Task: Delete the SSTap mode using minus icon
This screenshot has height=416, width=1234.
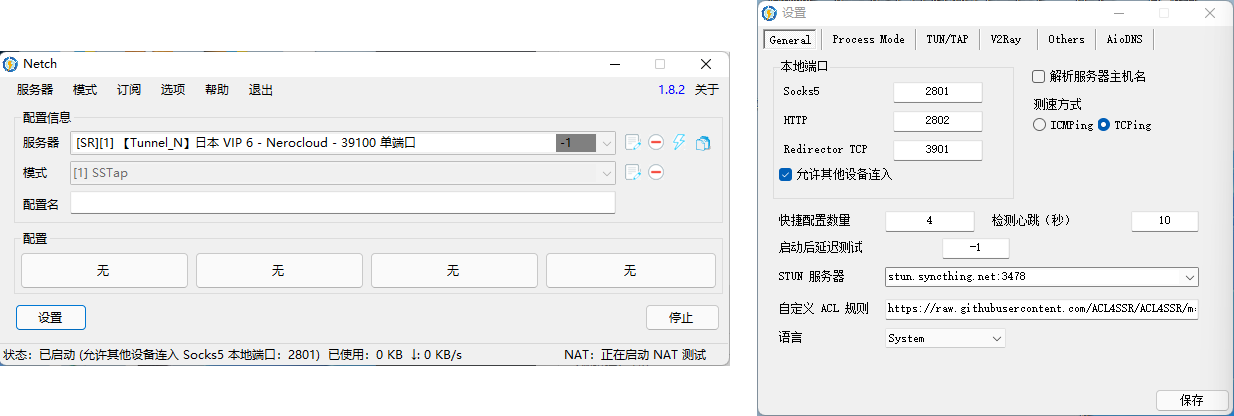Action: click(656, 172)
